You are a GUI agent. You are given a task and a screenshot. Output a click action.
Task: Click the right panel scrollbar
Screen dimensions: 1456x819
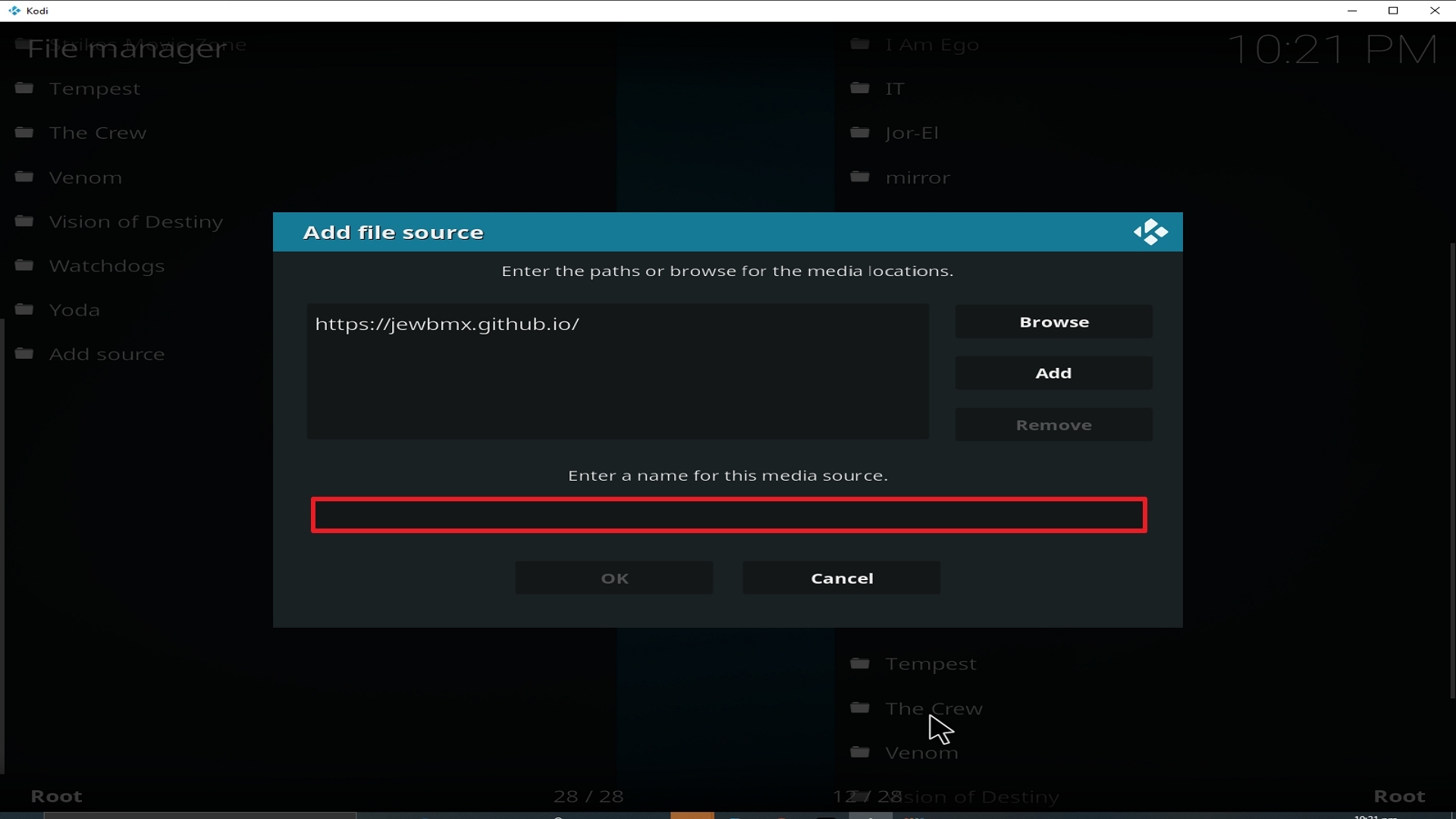tap(1452, 470)
